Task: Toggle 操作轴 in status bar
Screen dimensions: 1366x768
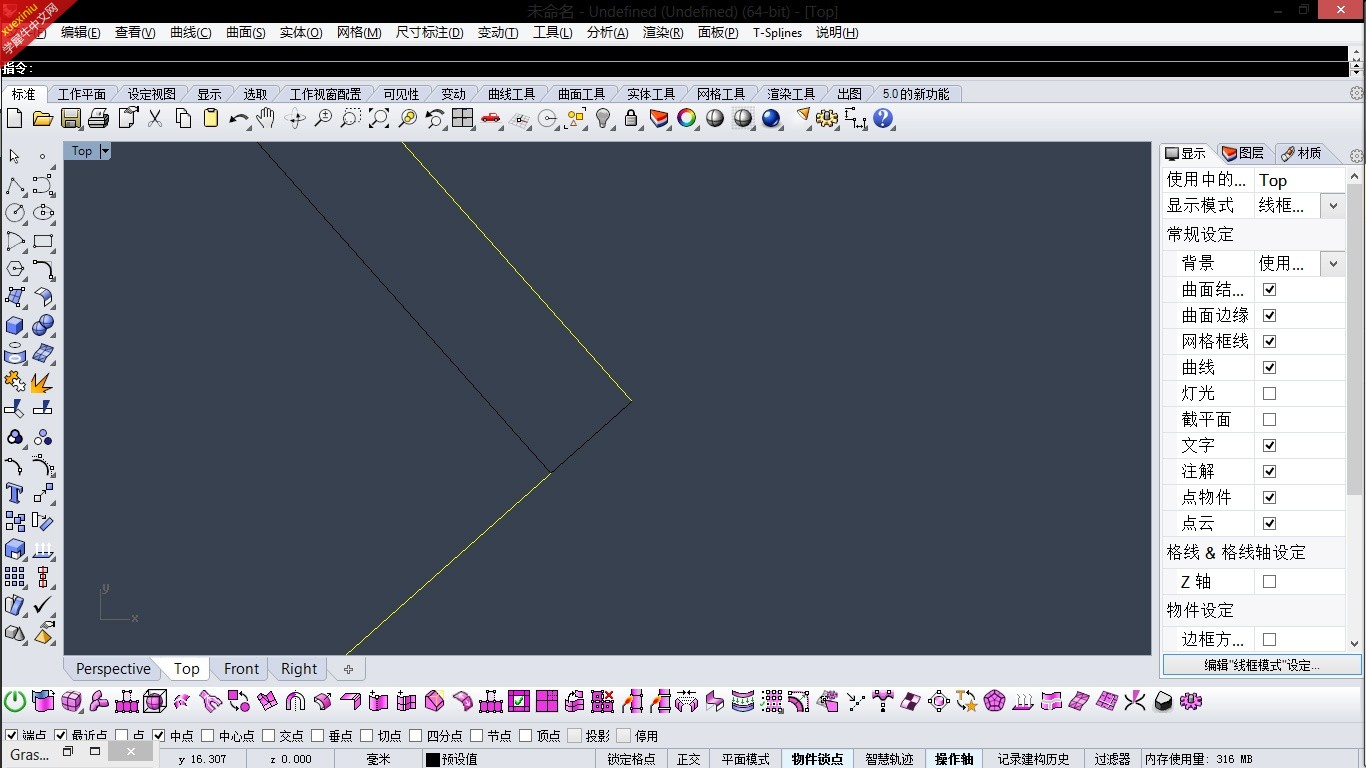Action: click(954, 759)
